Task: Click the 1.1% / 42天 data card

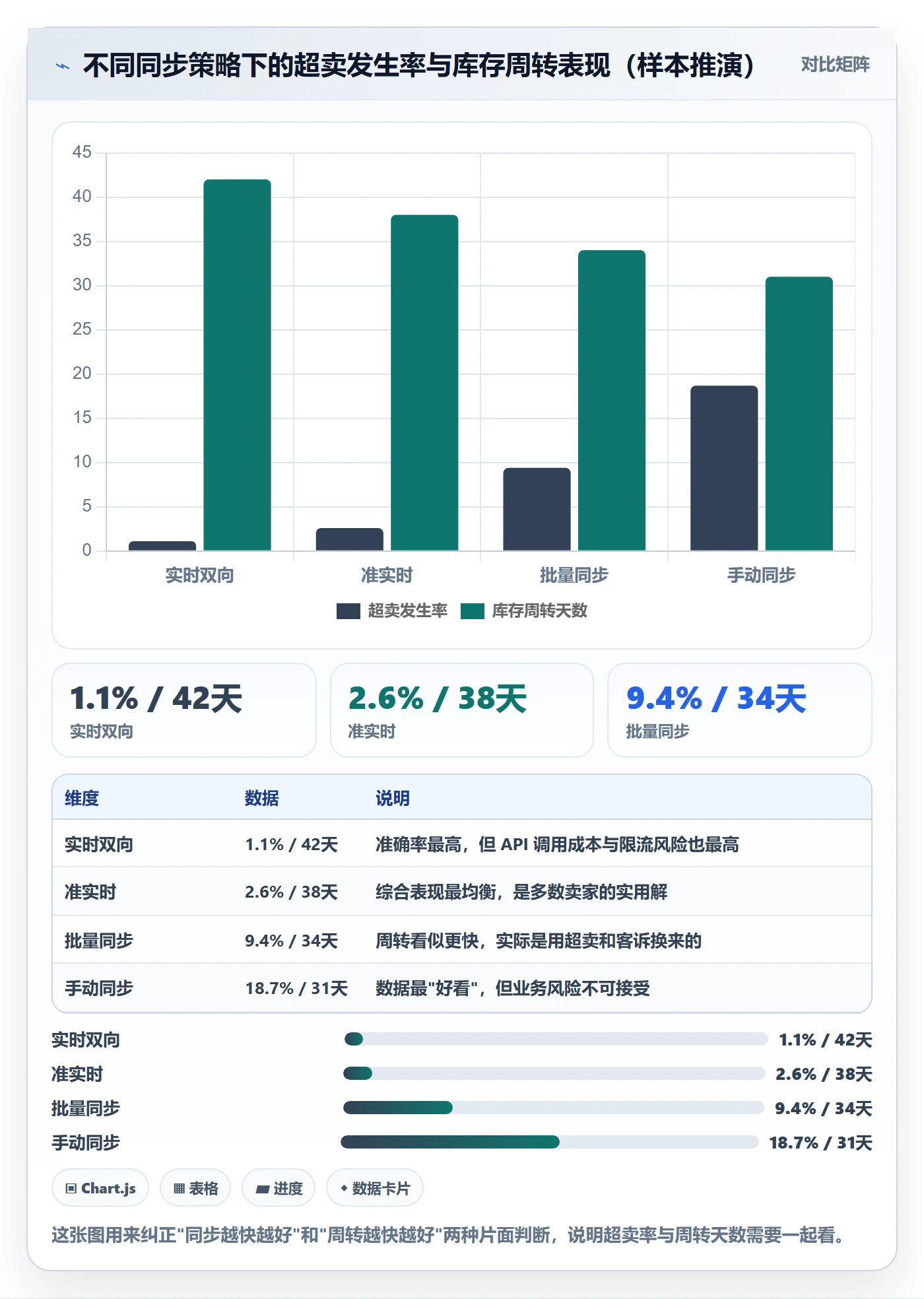Action: click(x=184, y=710)
